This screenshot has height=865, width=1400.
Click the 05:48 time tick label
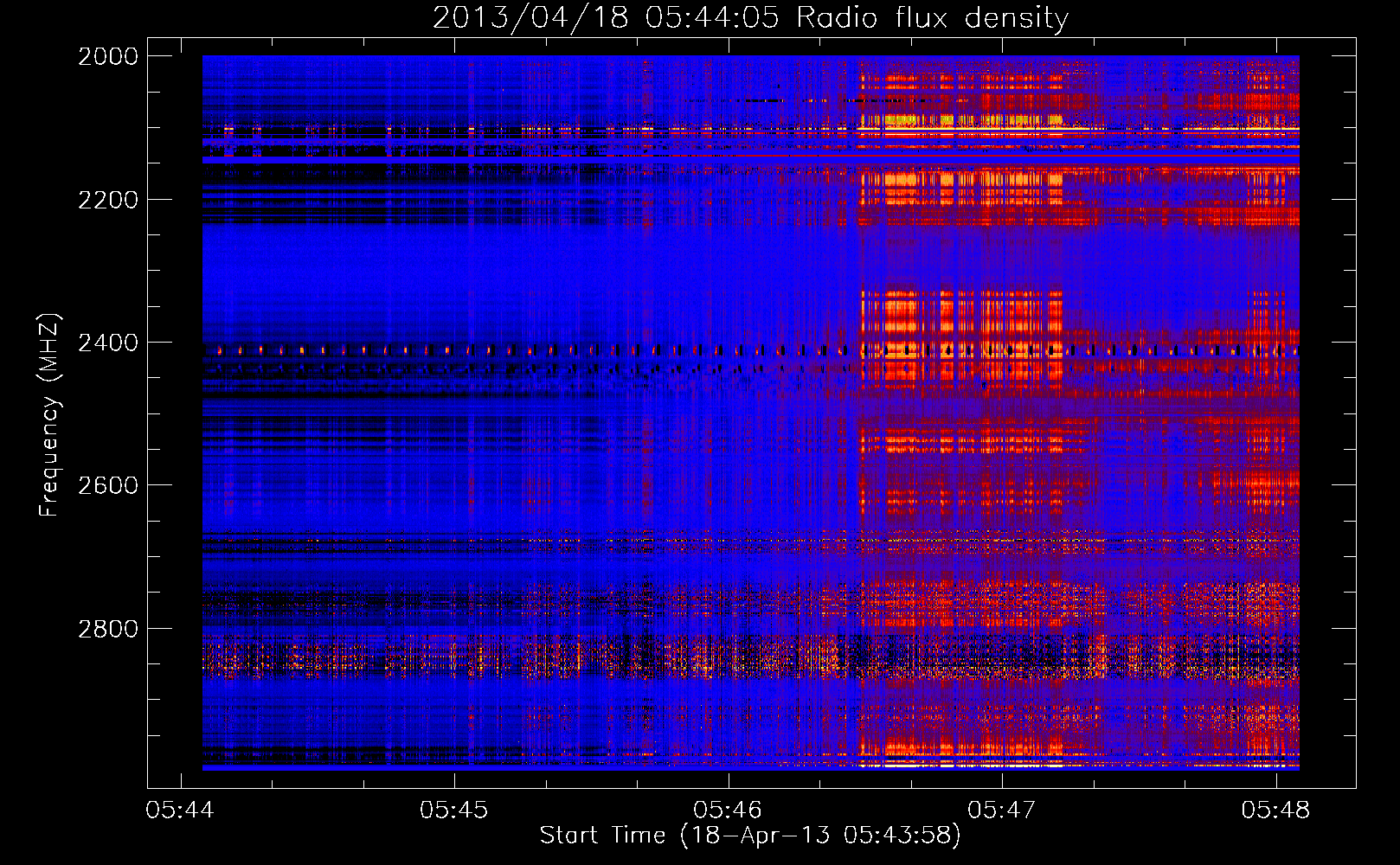coord(1275,810)
